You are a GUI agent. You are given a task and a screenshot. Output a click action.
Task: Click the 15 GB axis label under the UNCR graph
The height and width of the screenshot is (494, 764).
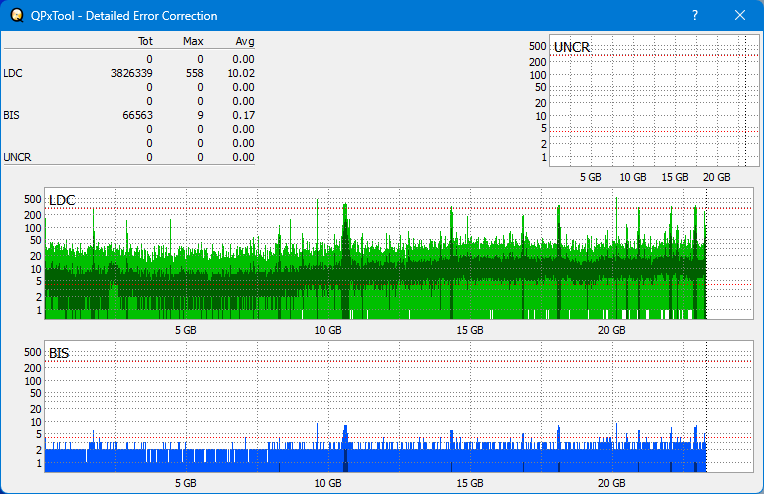(675, 177)
